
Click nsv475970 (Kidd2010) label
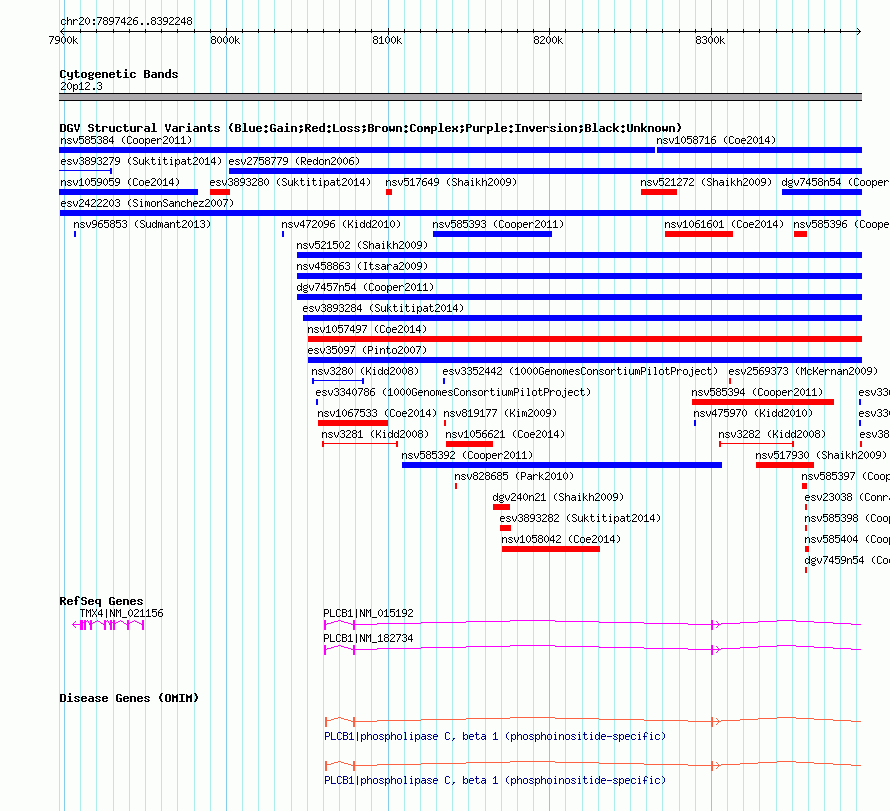pyautogui.click(x=753, y=413)
